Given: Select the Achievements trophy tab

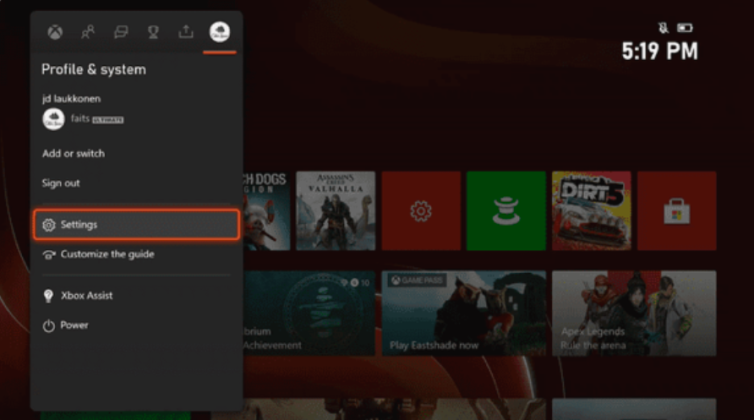Looking at the screenshot, I should click(x=153, y=32).
